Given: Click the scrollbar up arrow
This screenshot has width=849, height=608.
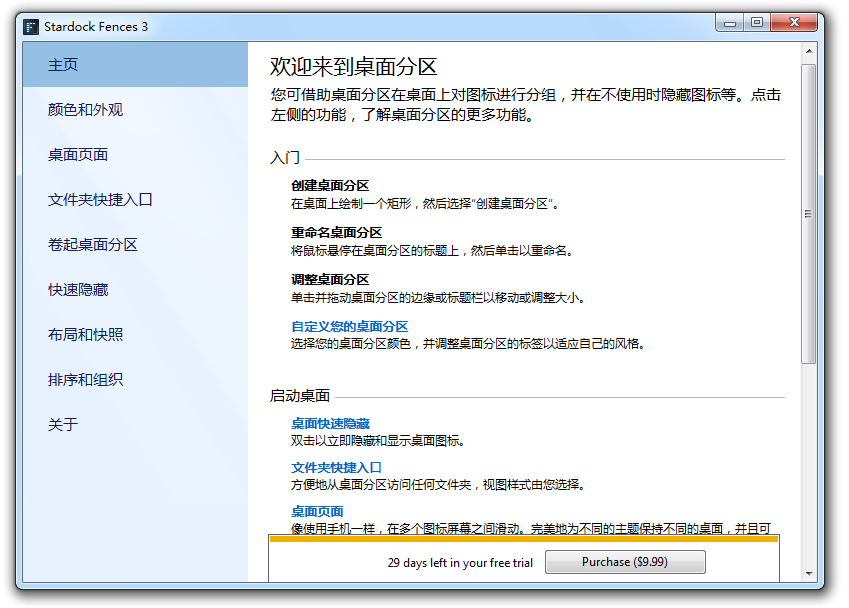Looking at the screenshot, I should click(808, 52).
